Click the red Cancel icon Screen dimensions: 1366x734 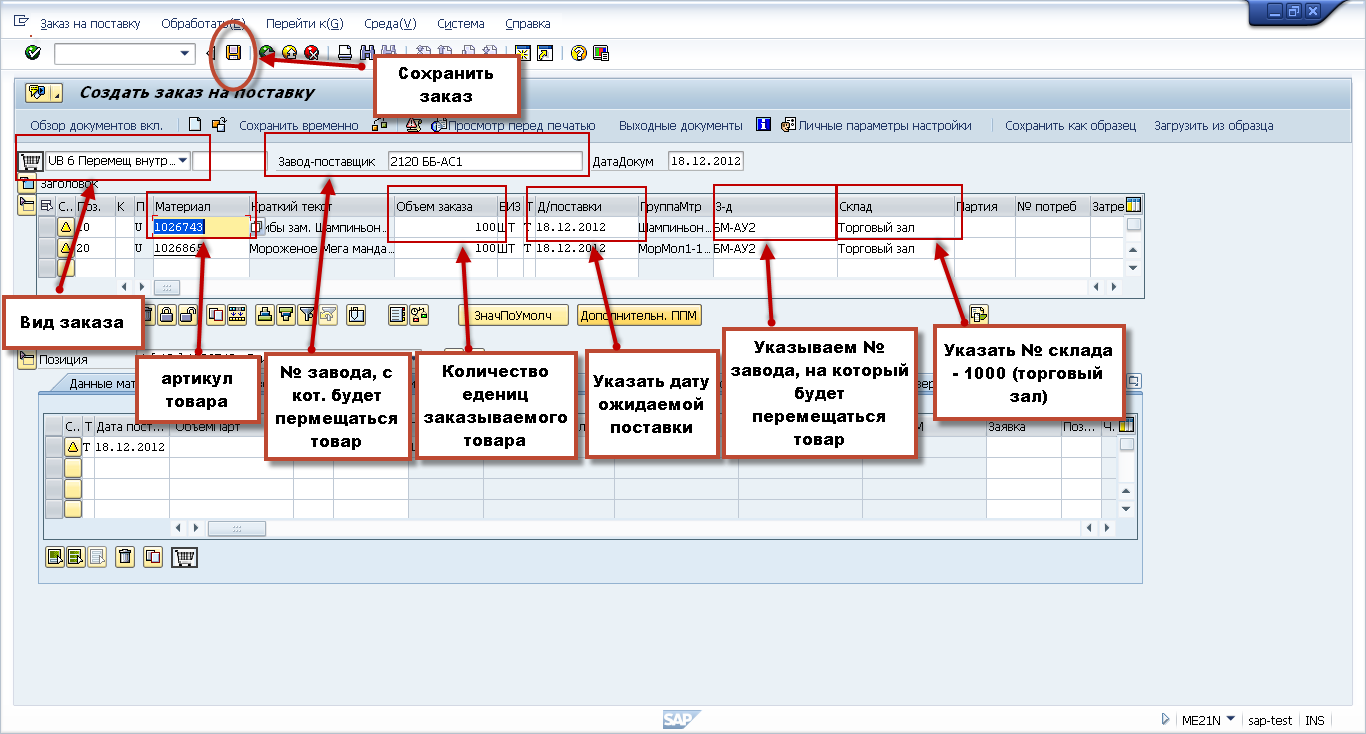point(312,53)
